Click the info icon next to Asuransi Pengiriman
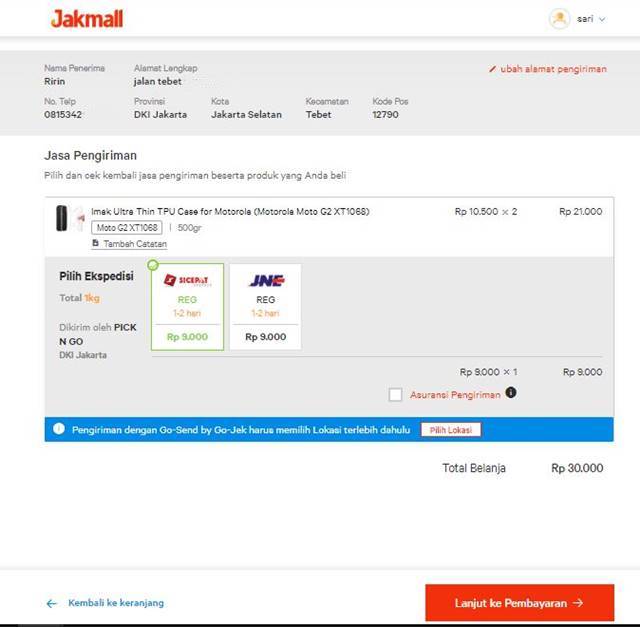 511,393
